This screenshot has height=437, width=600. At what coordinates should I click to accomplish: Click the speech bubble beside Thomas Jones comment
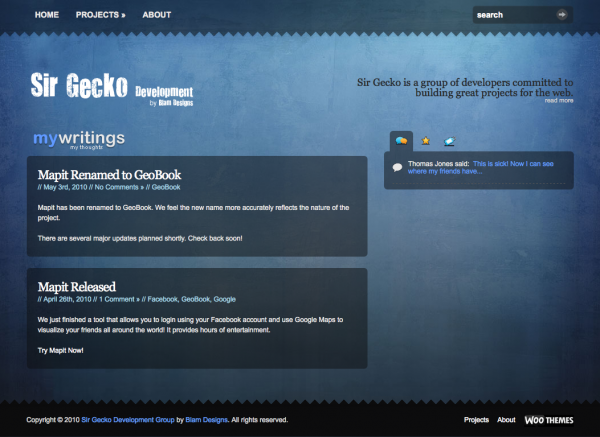coord(397,167)
